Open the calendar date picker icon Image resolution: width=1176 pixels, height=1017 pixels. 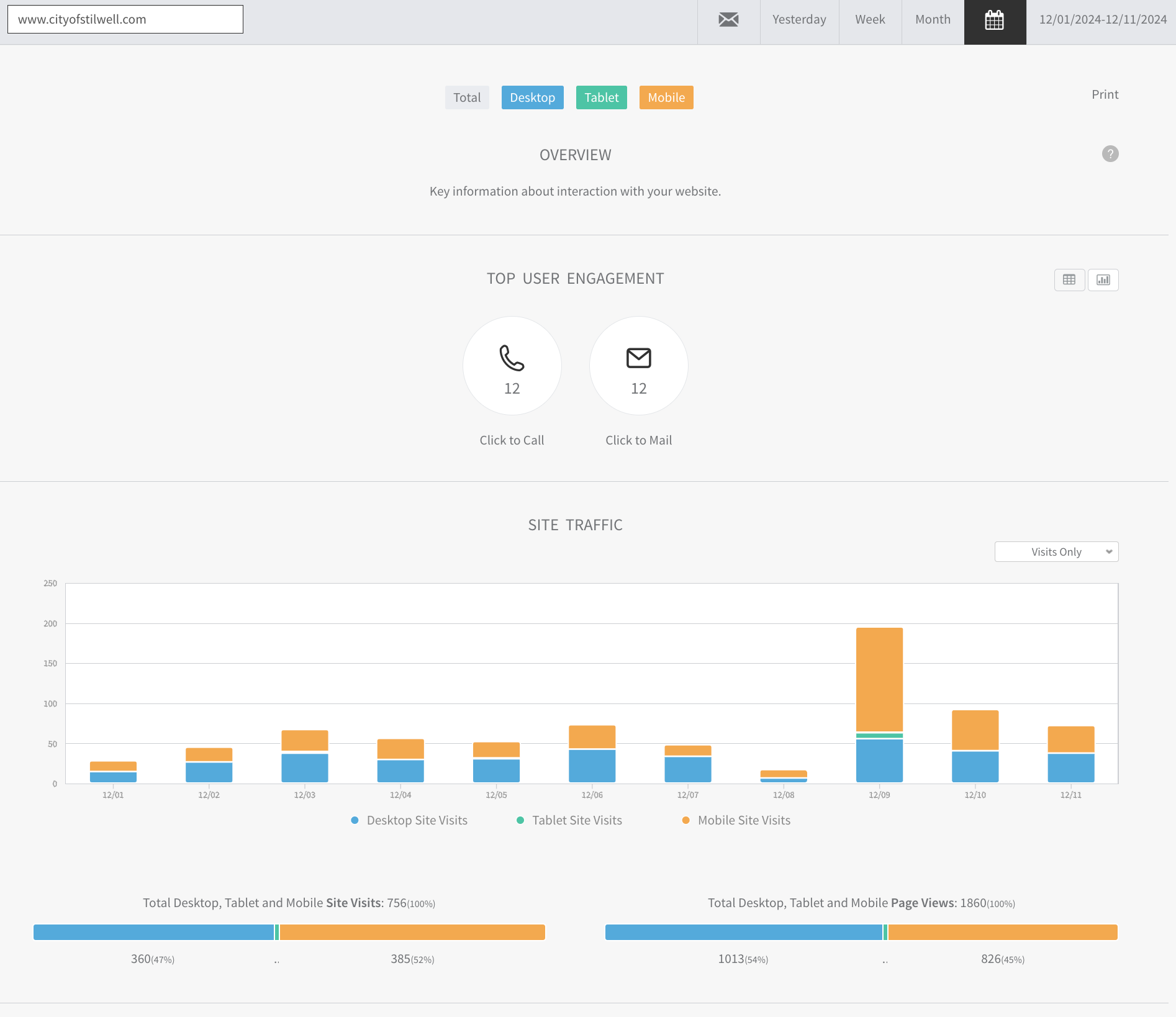995,20
